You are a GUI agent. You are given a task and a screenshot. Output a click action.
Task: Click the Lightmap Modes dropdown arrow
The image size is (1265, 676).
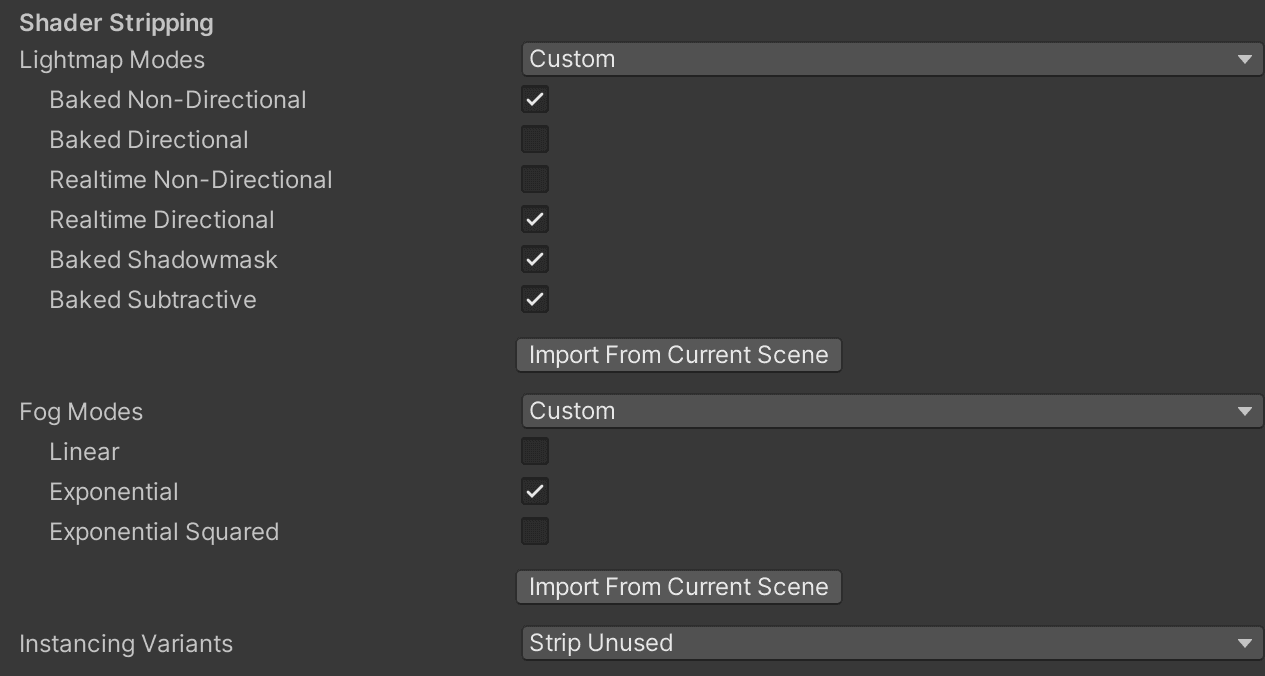coord(1246,59)
